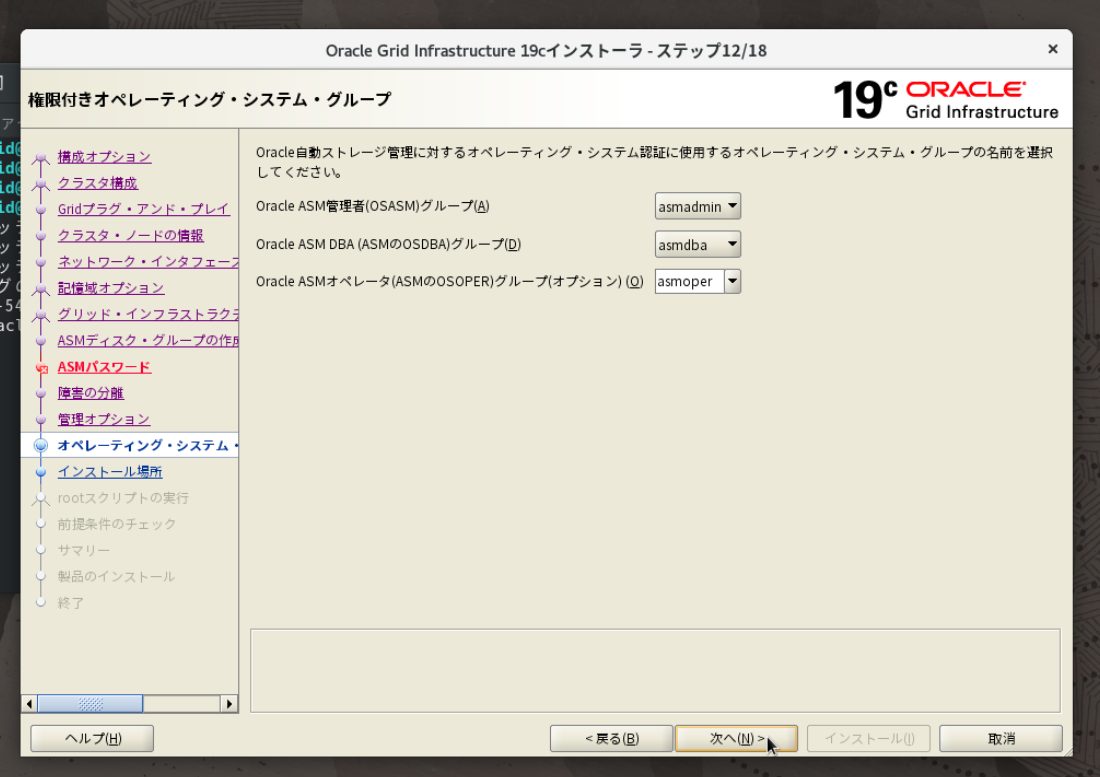Image resolution: width=1100 pixels, height=777 pixels.
Task: Click the step node icon beside 構成オプション
Action: click(41, 158)
